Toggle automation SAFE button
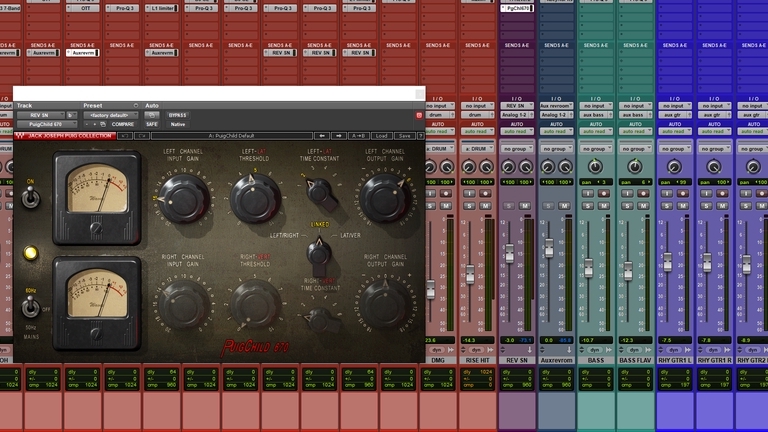The width and height of the screenshot is (768, 432). (x=152, y=124)
